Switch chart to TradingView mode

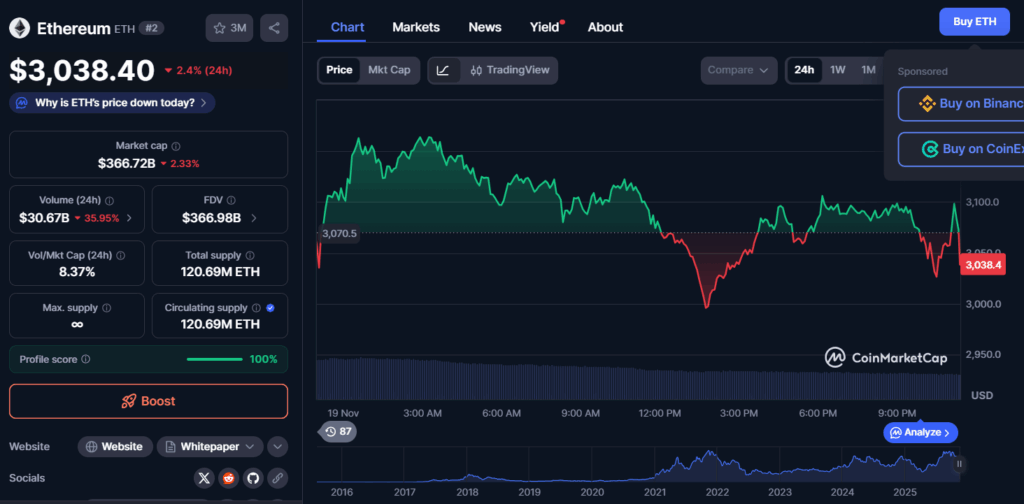coord(512,70)
